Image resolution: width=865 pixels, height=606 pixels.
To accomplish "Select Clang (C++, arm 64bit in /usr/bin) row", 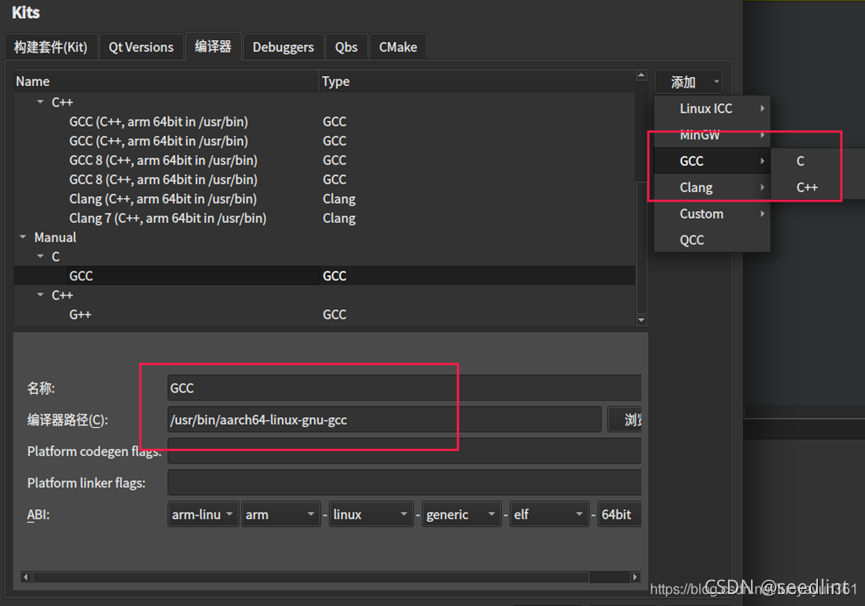I will (324, 199).
